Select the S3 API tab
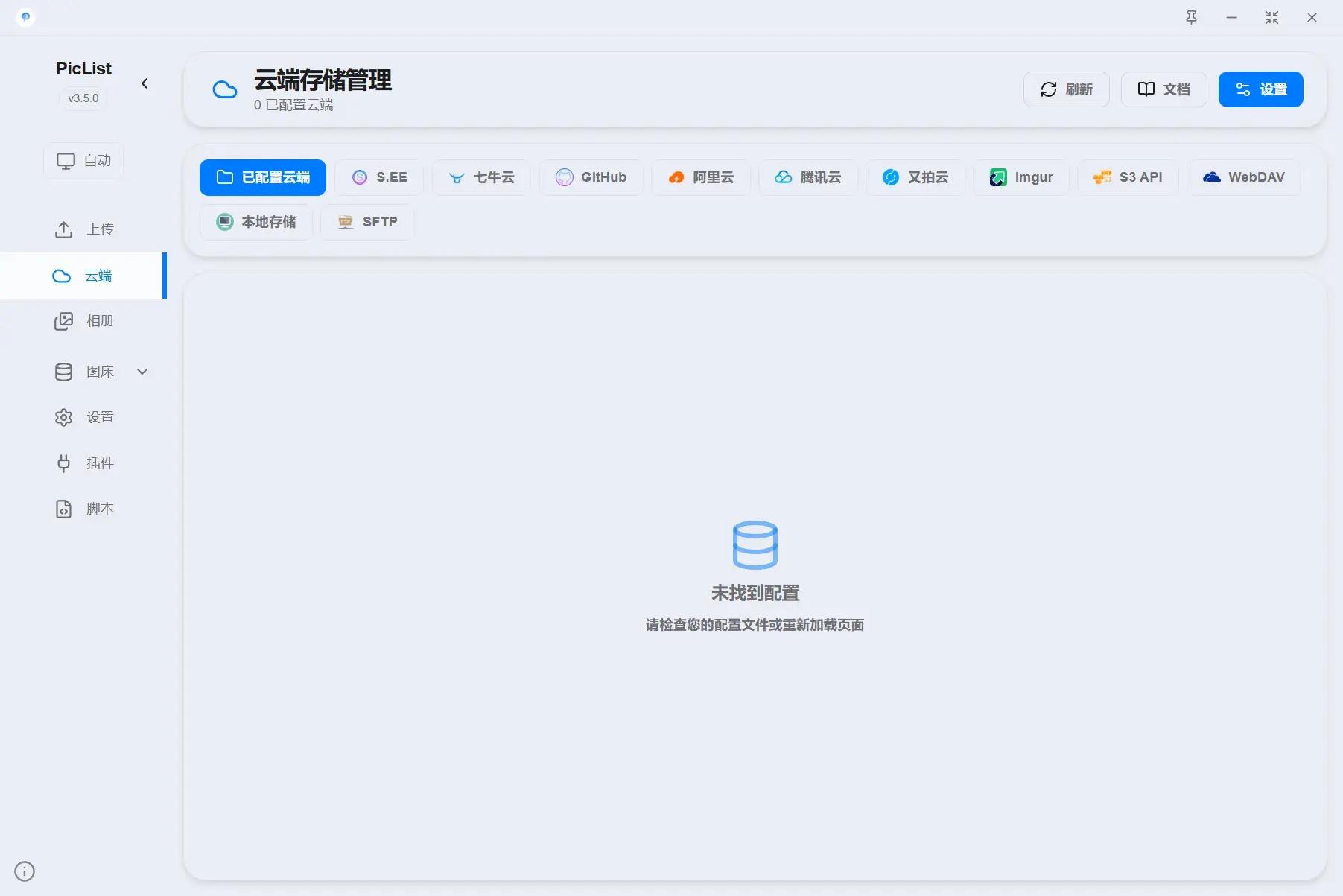Image resolution: width=1343 pixels, height=896 pixels. (x=1128, y=177)
